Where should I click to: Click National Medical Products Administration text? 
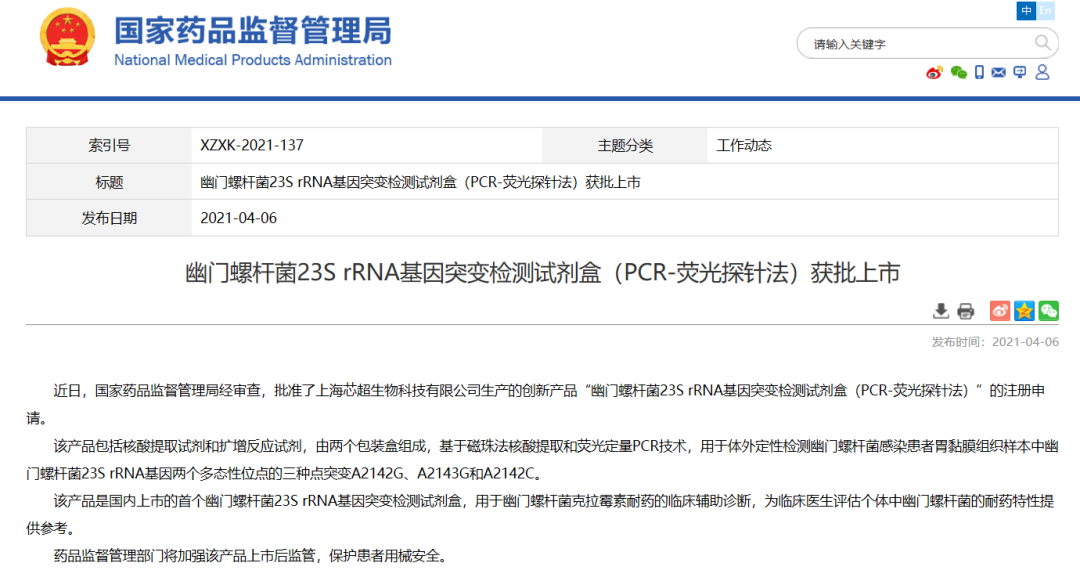tap(253, 61)
